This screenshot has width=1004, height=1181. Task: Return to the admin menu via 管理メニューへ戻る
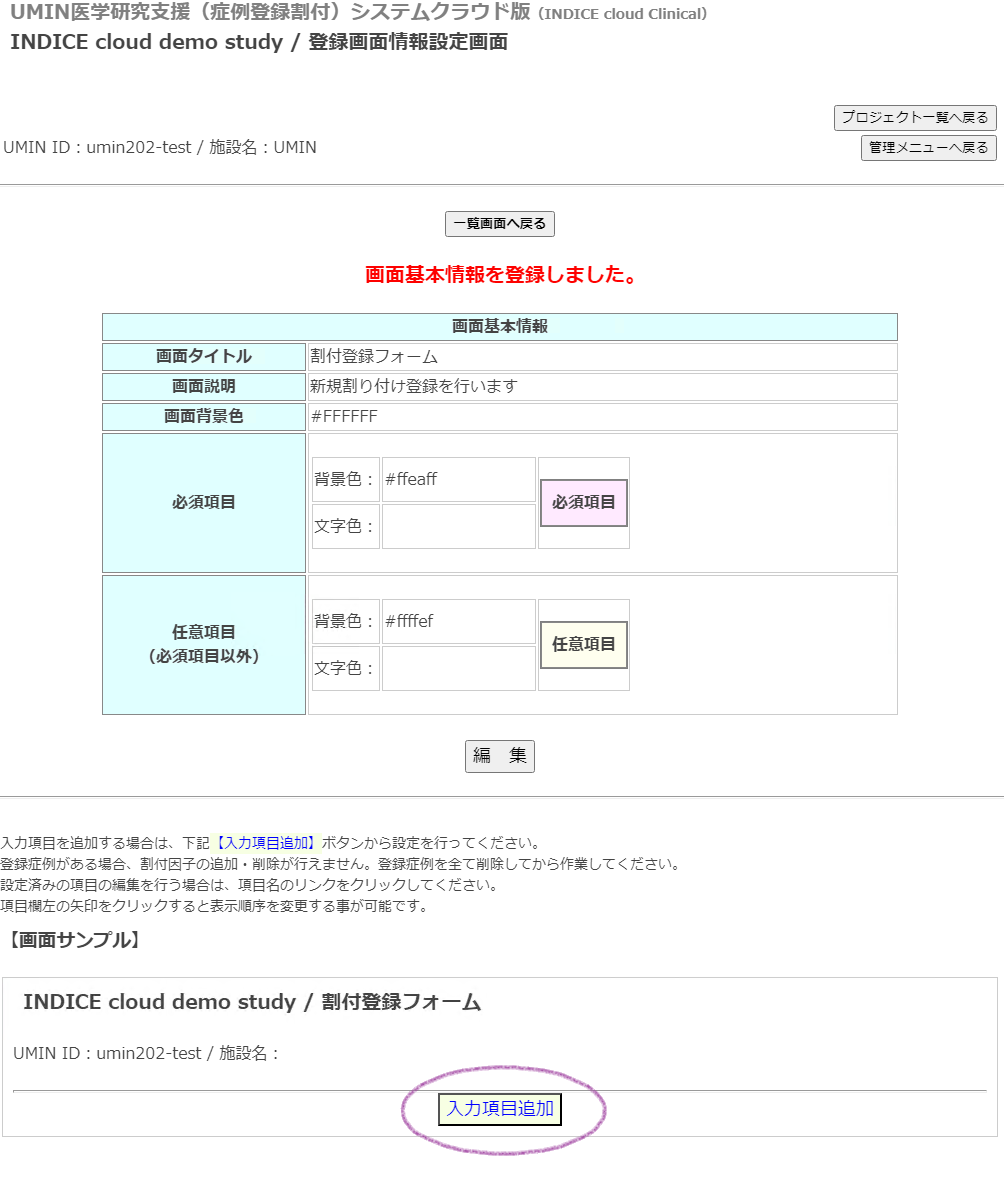pos(928,148)
